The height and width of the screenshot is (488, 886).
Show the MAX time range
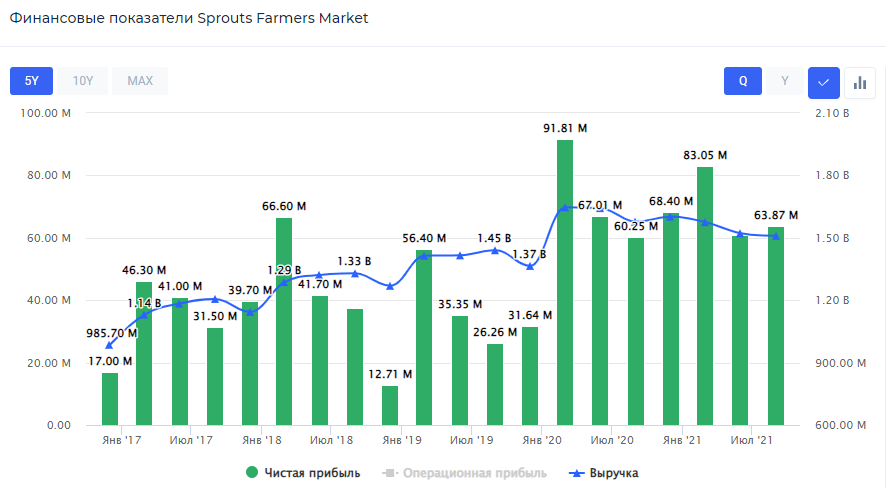click(140, 81)
